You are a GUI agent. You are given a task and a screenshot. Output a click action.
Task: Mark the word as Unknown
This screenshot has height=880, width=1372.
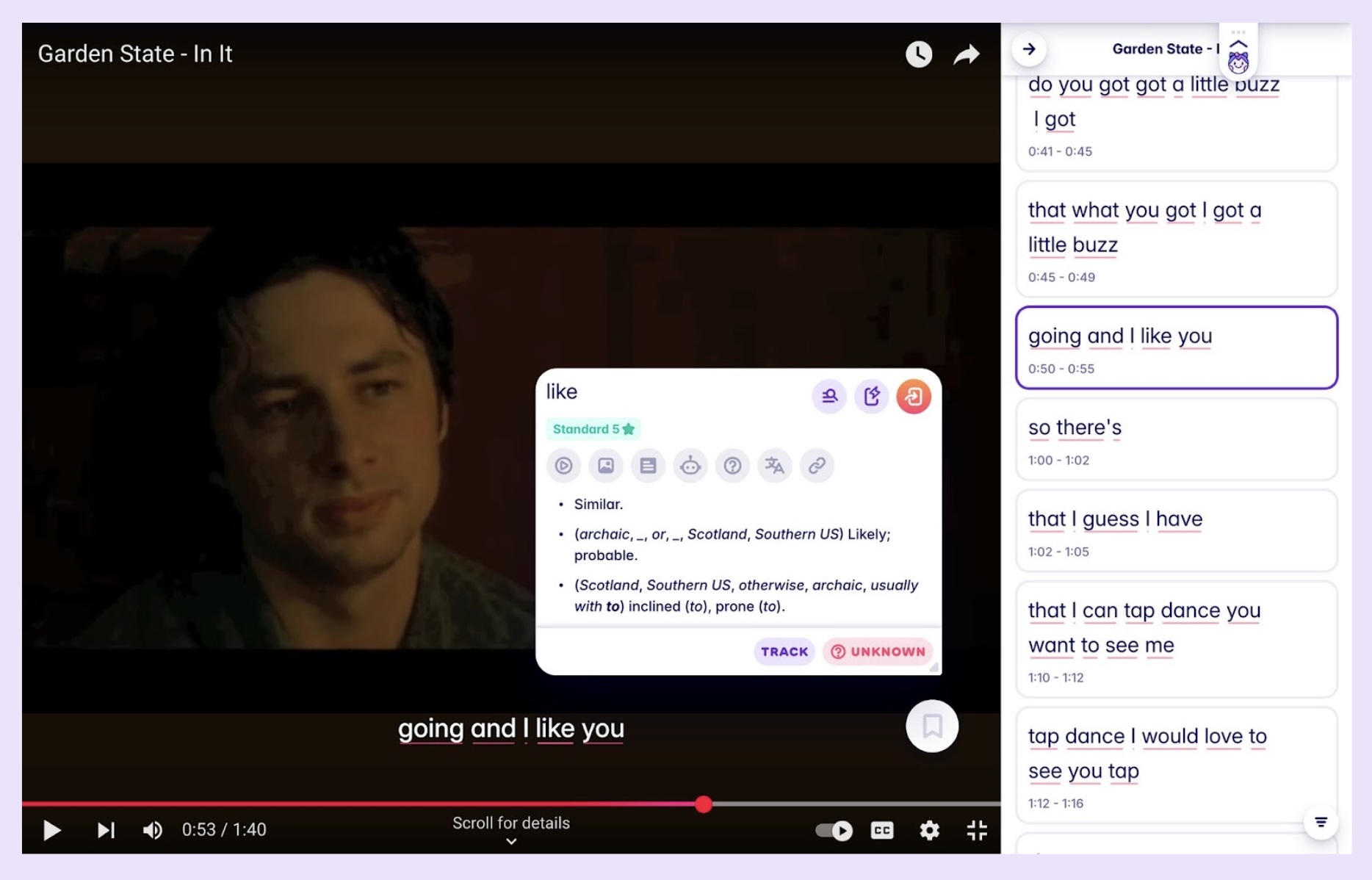pyautogui.click(x=877, y=652)
